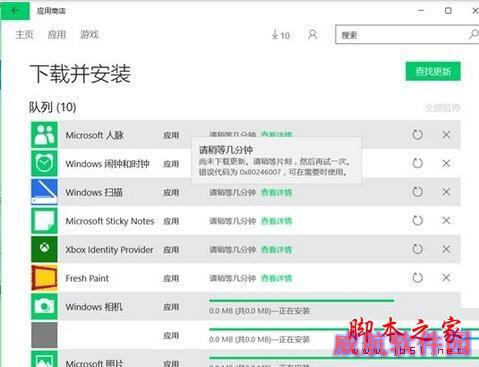Click the error code 0x80246007 text
Image resolution: width=479 pixels, height=367 pixels.
click(x=260, y=172)
